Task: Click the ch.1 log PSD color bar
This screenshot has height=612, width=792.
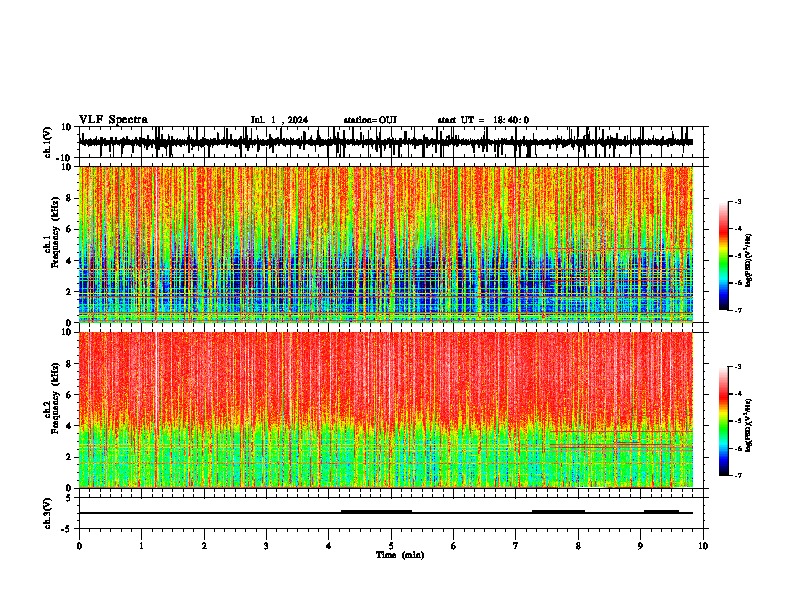Action: (x=724, y=256)
